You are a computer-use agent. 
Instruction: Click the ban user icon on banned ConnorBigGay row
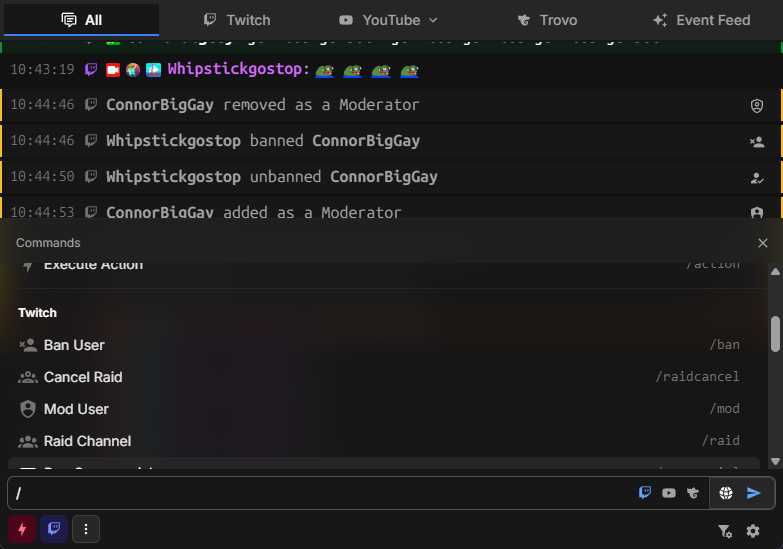tap(757, 142)
